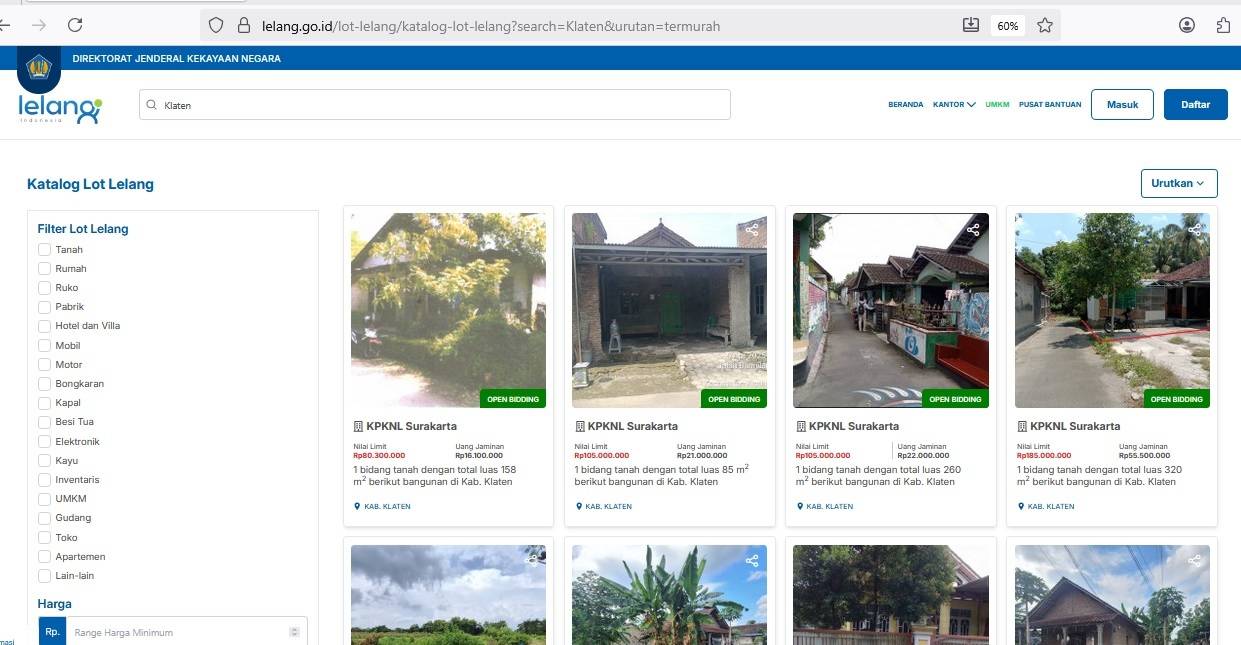Click the Lelang Indonesia logo
The height and width of the screenshot is (645, 1241).
(x=60, y=107)
